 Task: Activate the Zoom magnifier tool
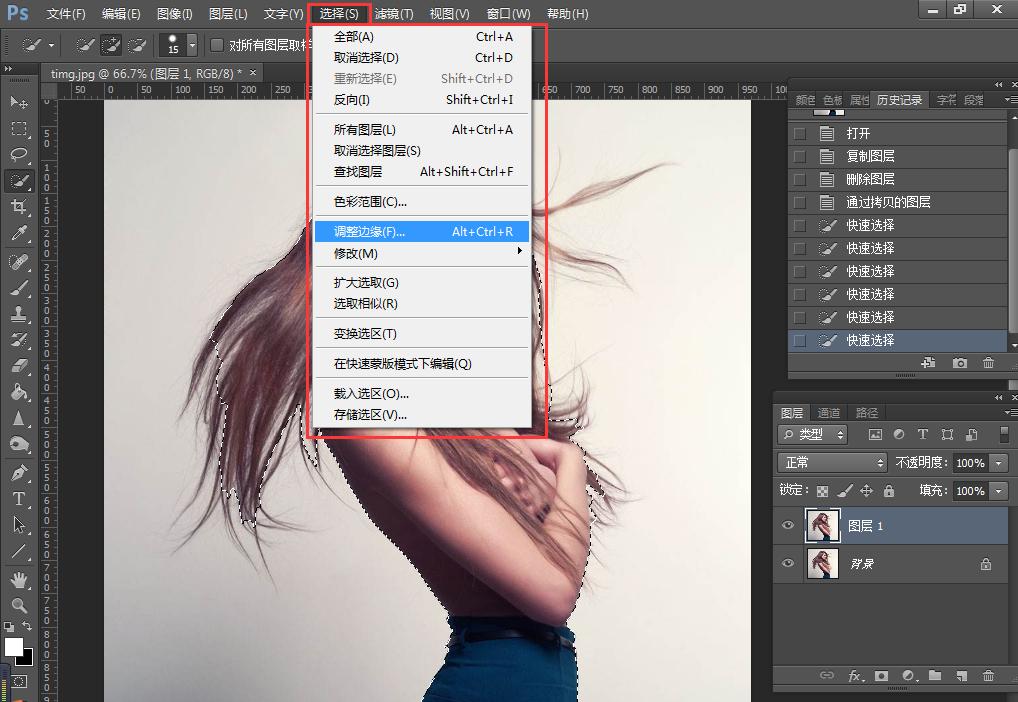[19, 605]
